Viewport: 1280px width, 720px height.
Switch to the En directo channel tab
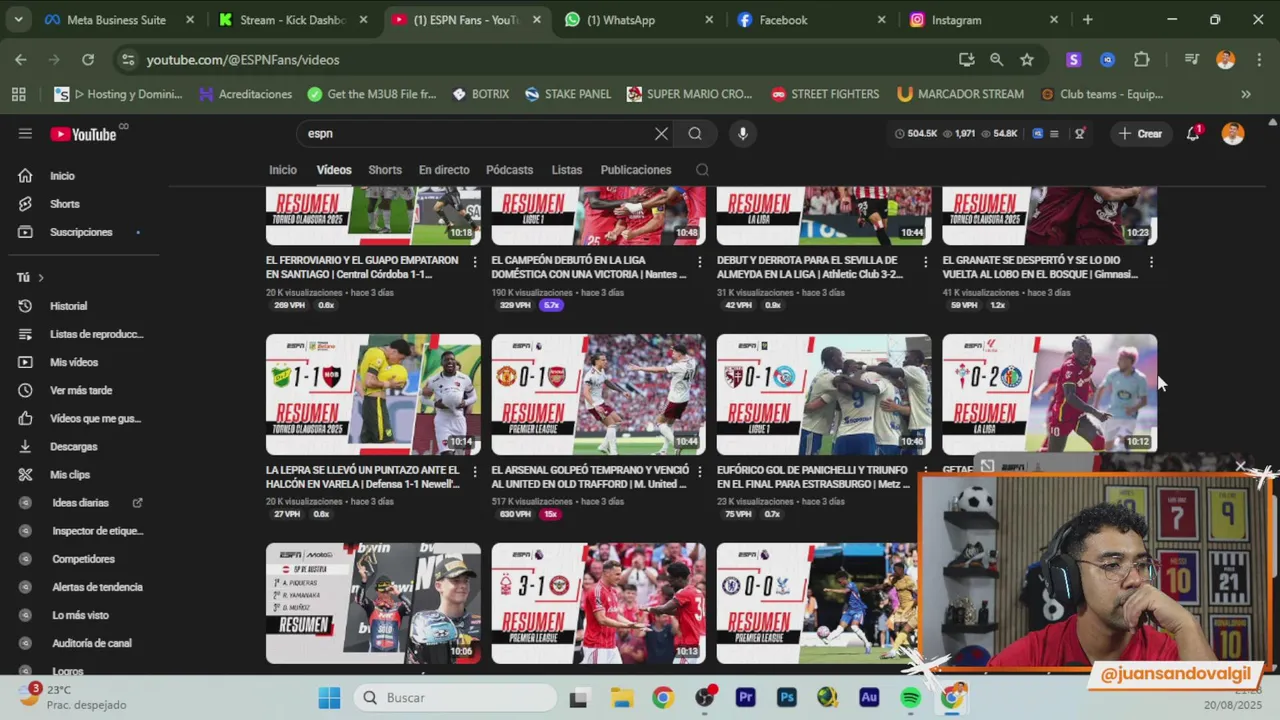[x=444, y=170]
